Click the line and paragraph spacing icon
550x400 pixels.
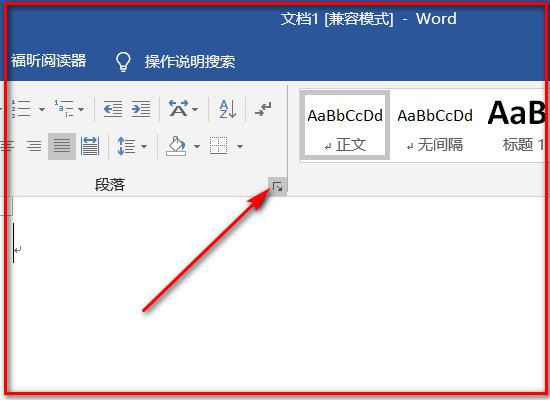coord(126,146)
